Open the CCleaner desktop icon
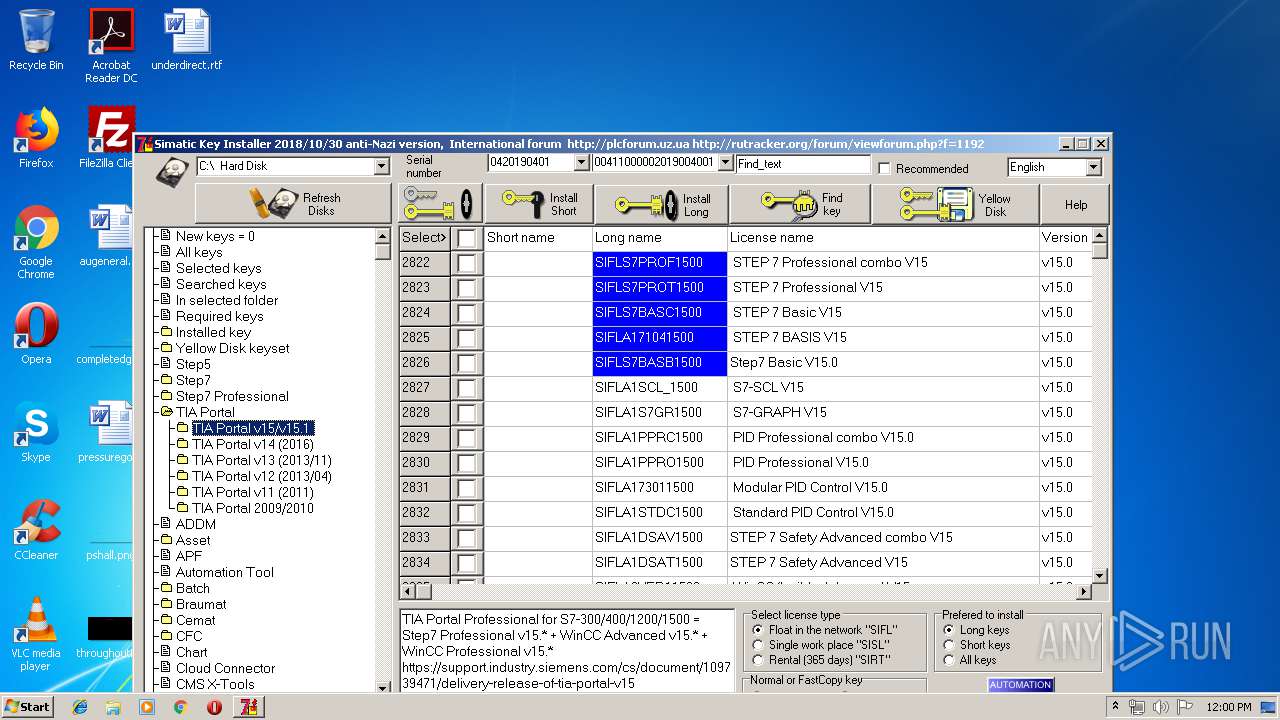Screen dimensions: 1280x720 coord(36,530)
